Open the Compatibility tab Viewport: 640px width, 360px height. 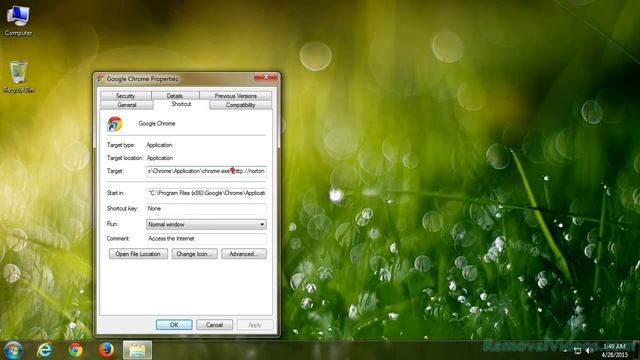tap(240, 105)
